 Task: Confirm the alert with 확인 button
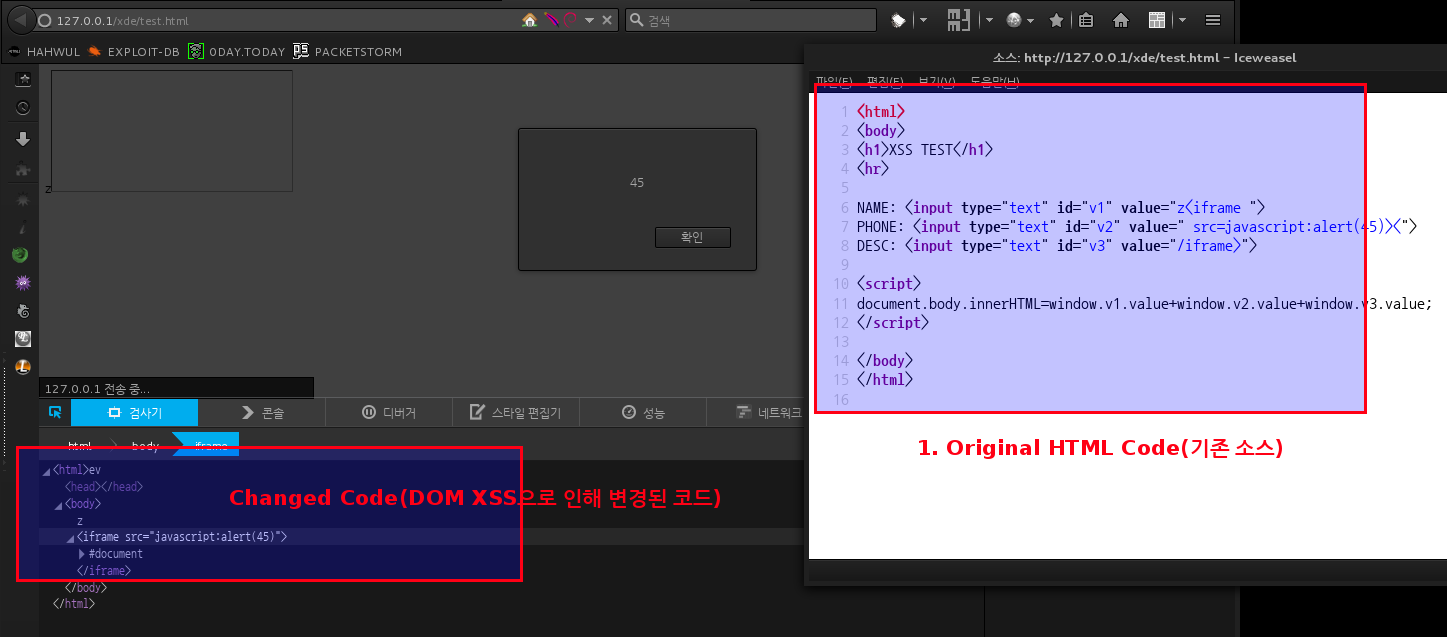coord(692,237)
